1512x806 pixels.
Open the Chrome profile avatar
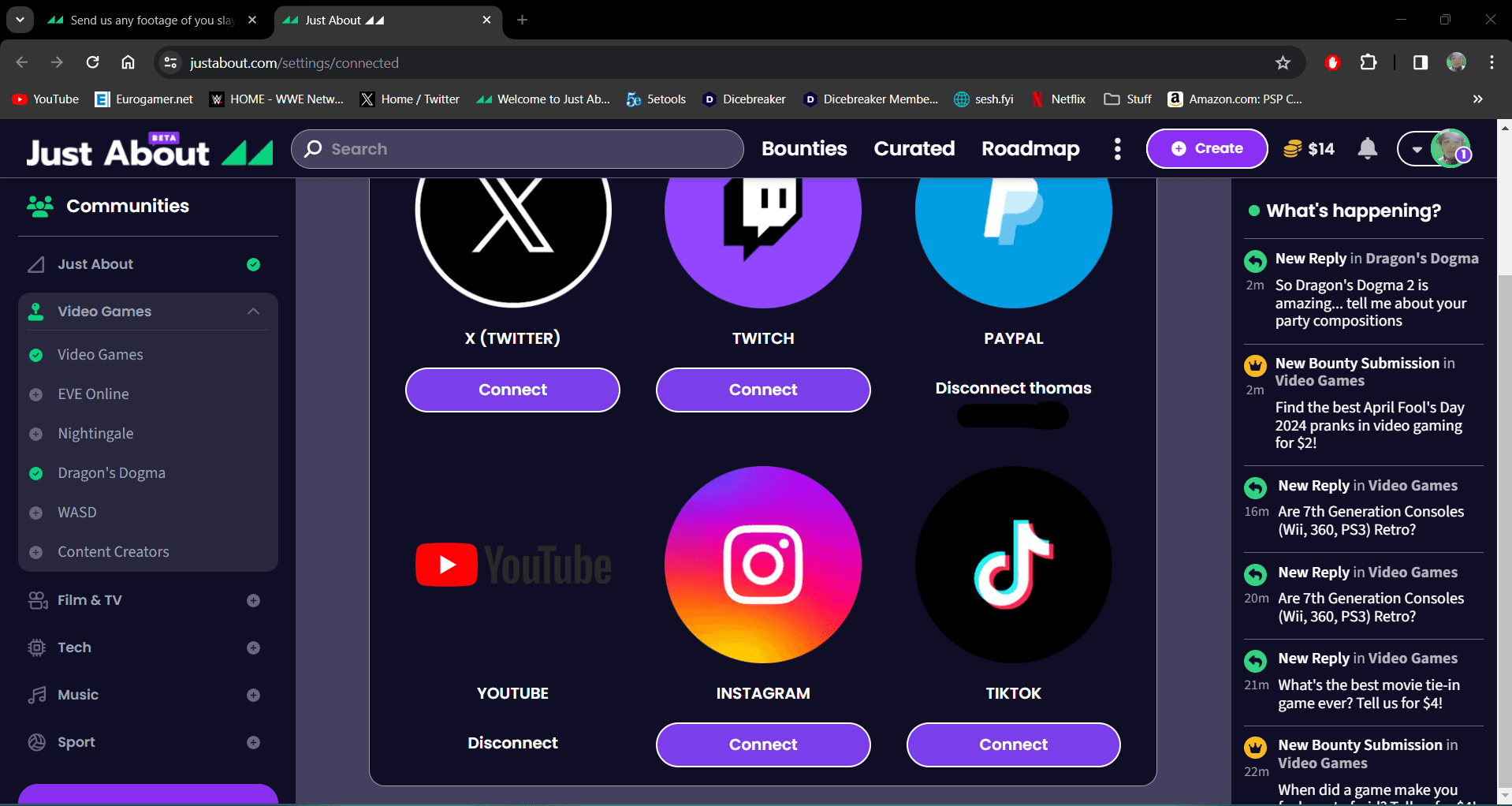click(1456, 62)
